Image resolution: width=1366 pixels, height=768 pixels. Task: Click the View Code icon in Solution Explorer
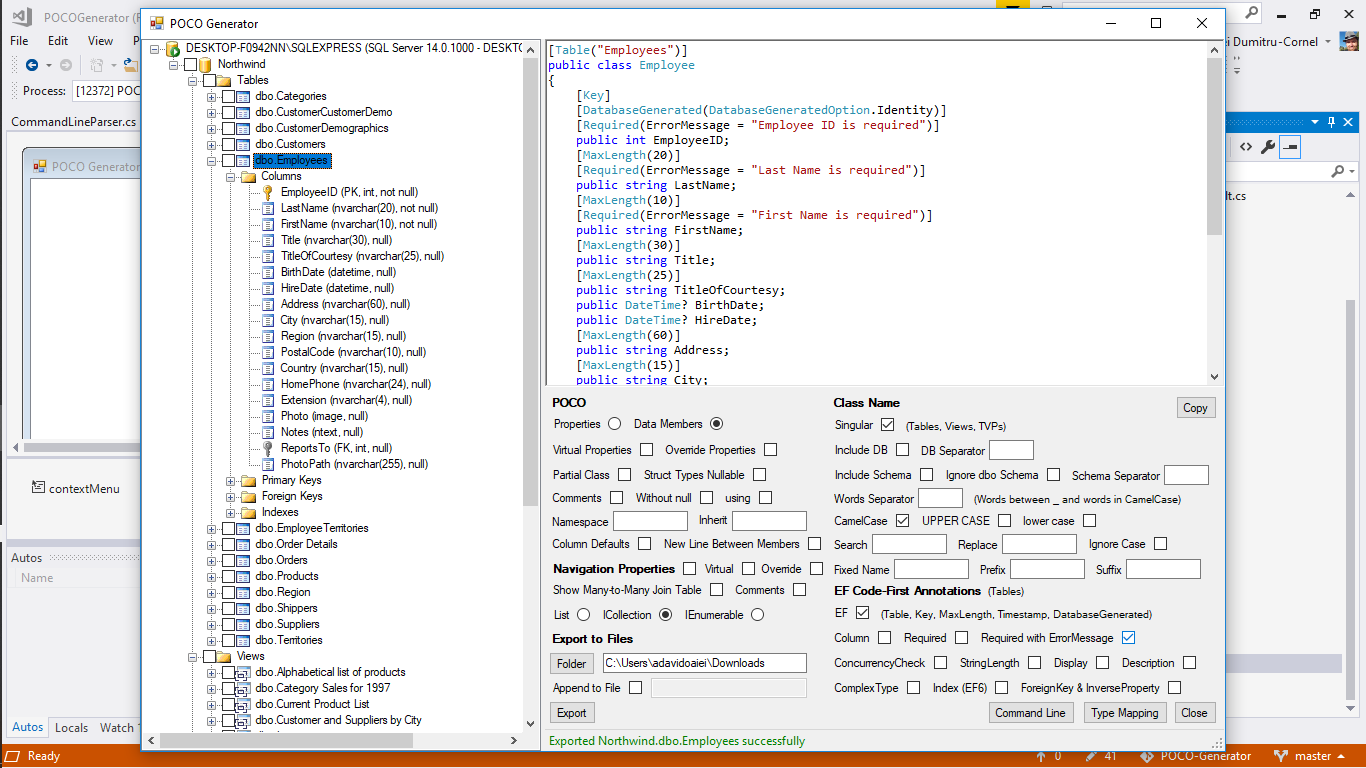(x=1246, y=147)
